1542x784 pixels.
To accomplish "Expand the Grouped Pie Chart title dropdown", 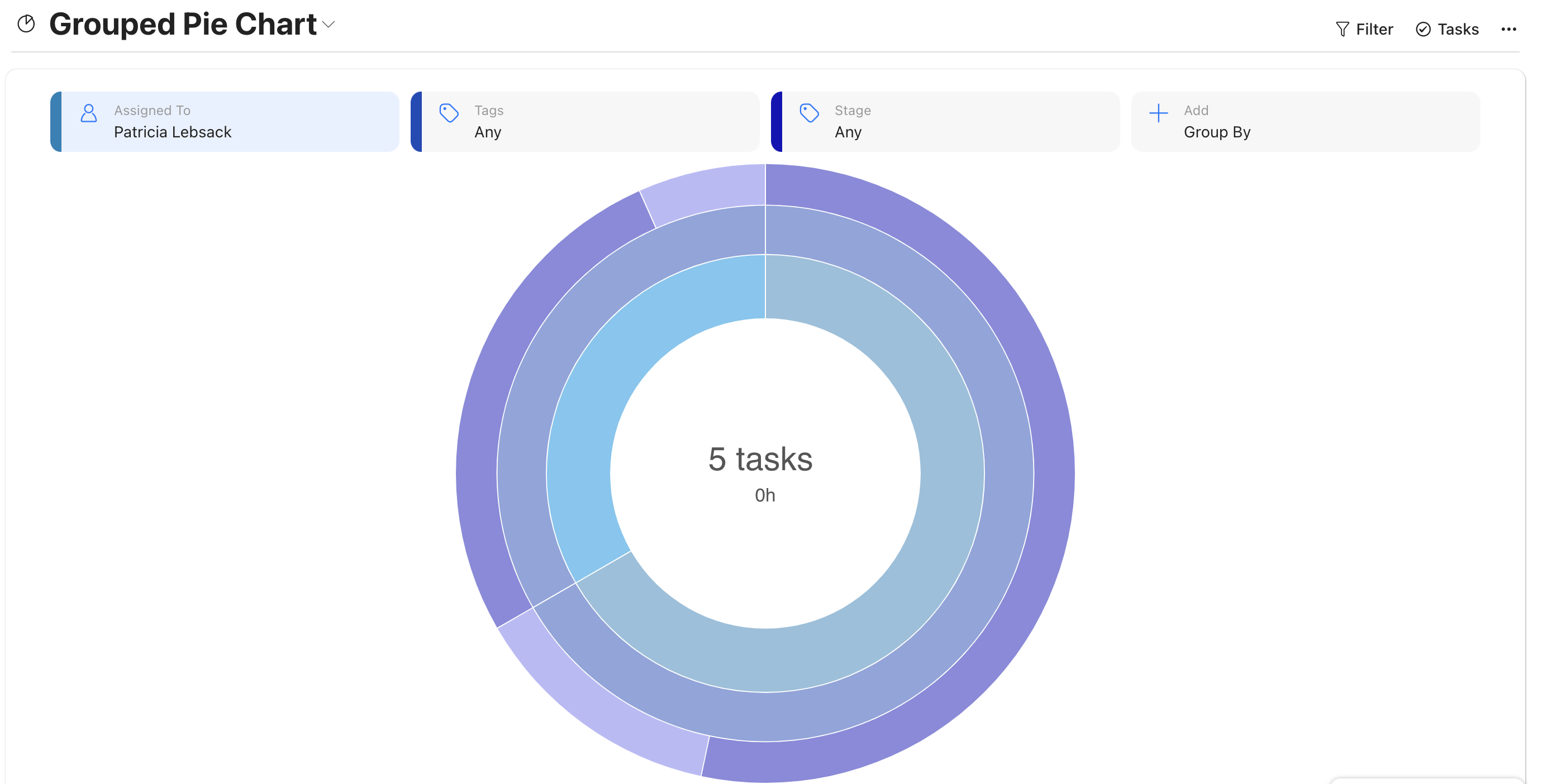I will pyautogui.click(x=329, y=25).
